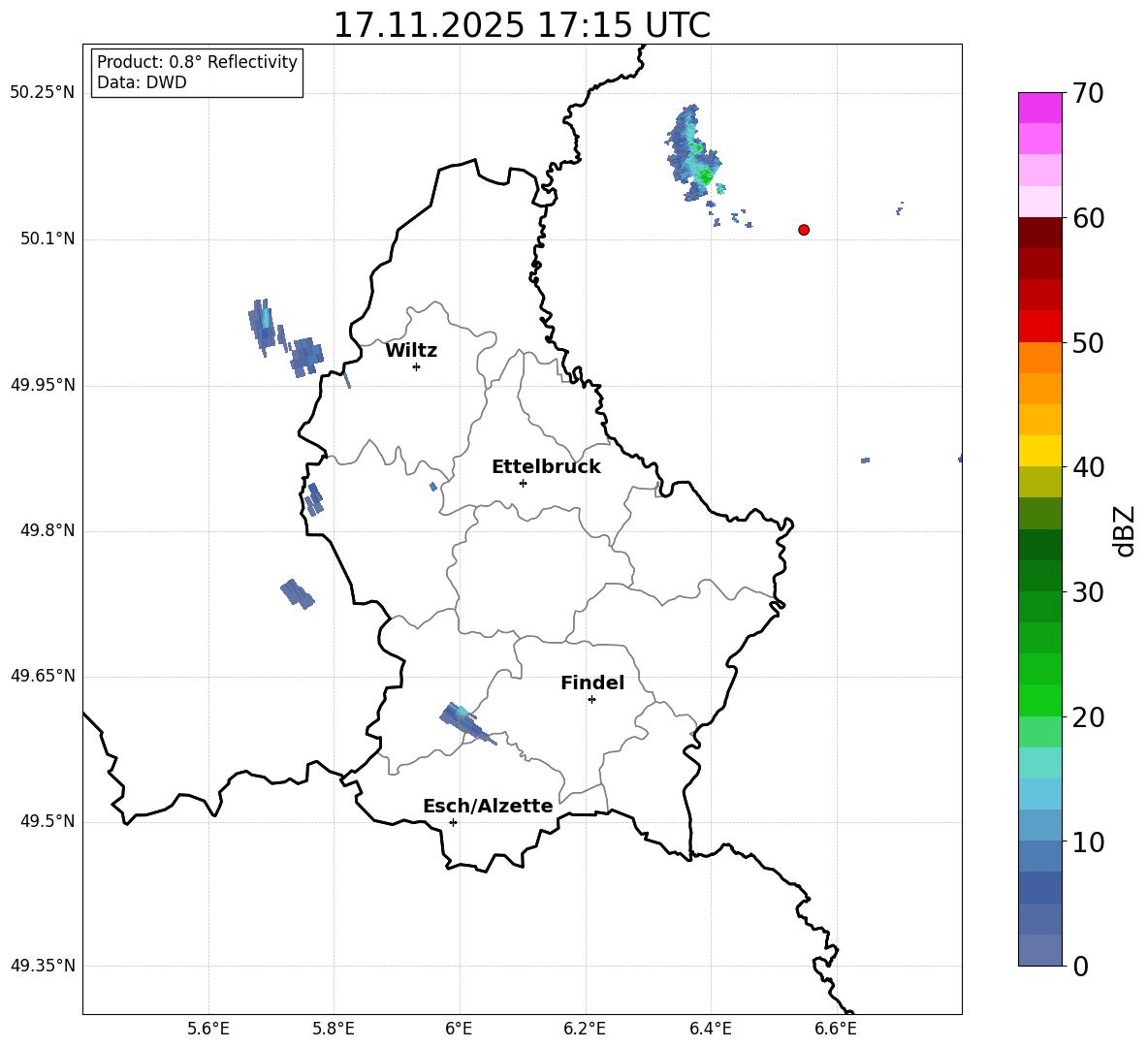
Task: Click the red circle marker on the map
Action: pyautogui.click(x=804, y=230)
